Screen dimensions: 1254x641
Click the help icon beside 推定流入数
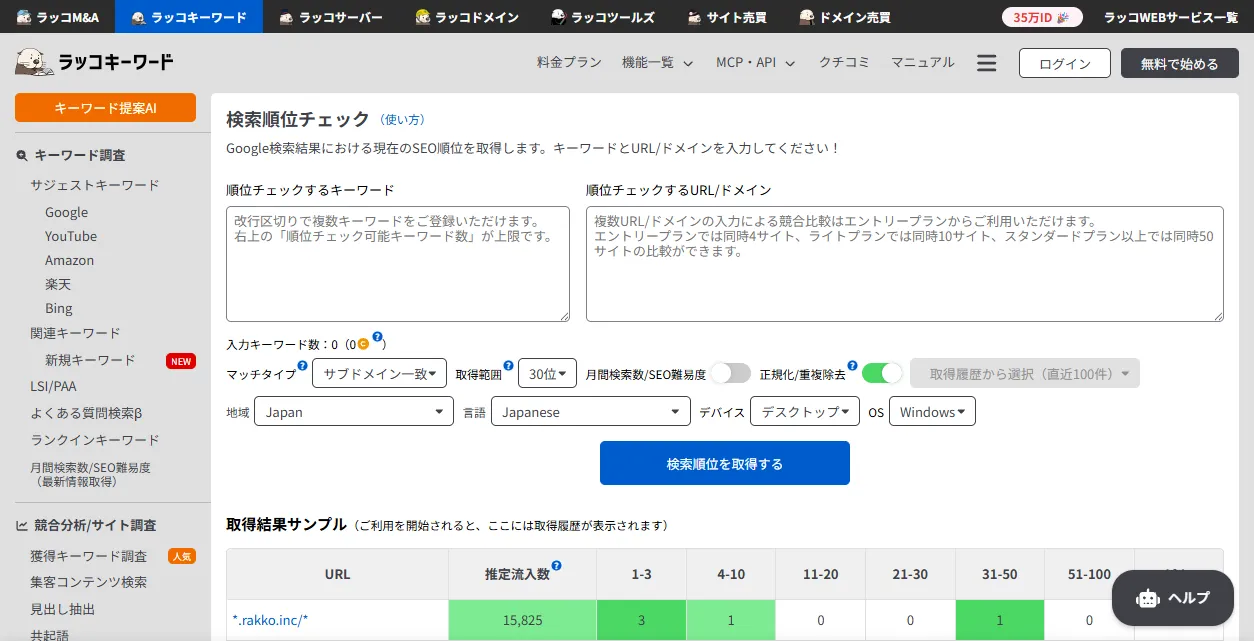point(556,566)
